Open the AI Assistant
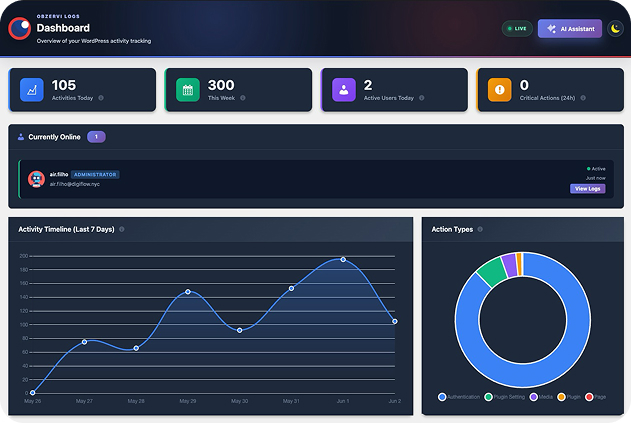This screenshot has height=423, width=631. click(570, 29)
